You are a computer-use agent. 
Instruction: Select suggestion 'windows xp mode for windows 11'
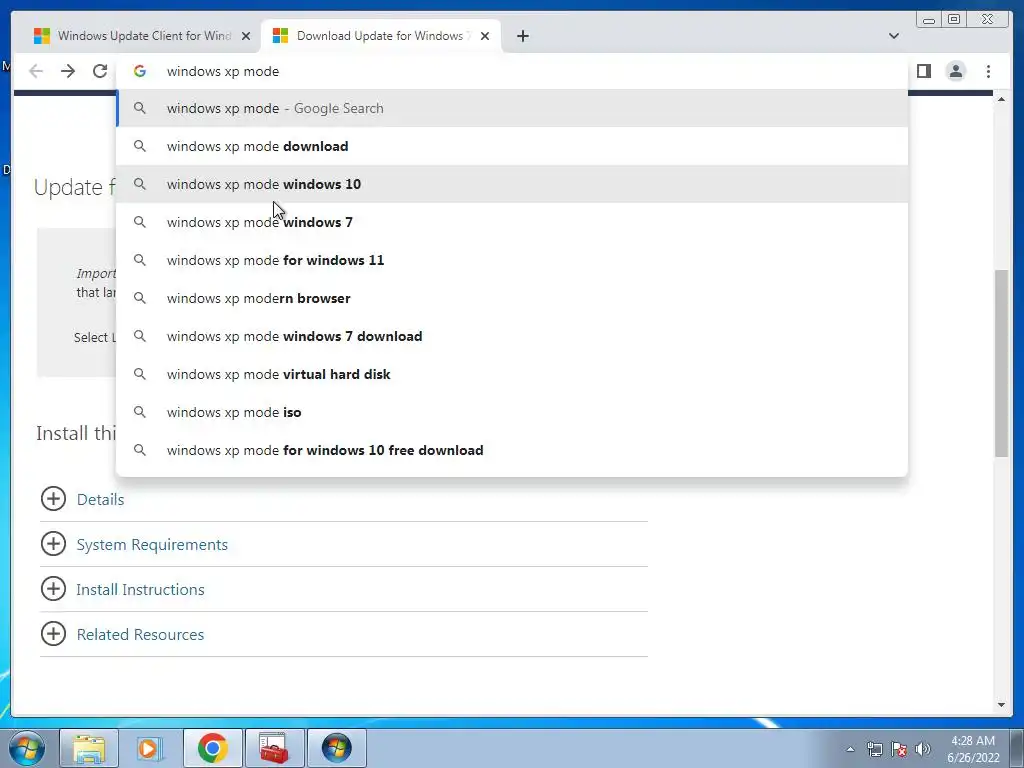(x=512, y=260)
